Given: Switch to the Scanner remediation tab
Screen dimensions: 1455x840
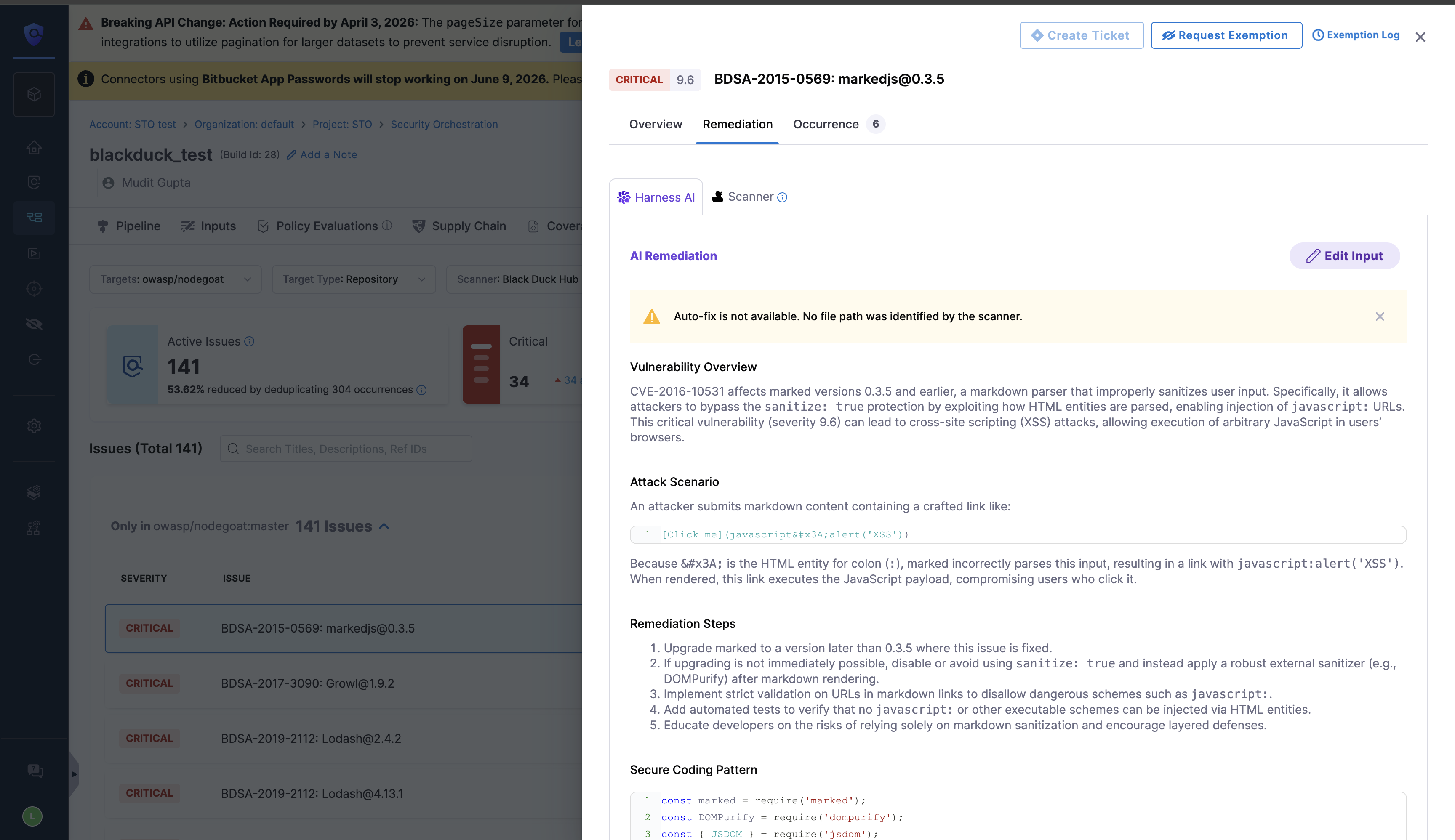Looking at the screenshot, I should (749, 197).
